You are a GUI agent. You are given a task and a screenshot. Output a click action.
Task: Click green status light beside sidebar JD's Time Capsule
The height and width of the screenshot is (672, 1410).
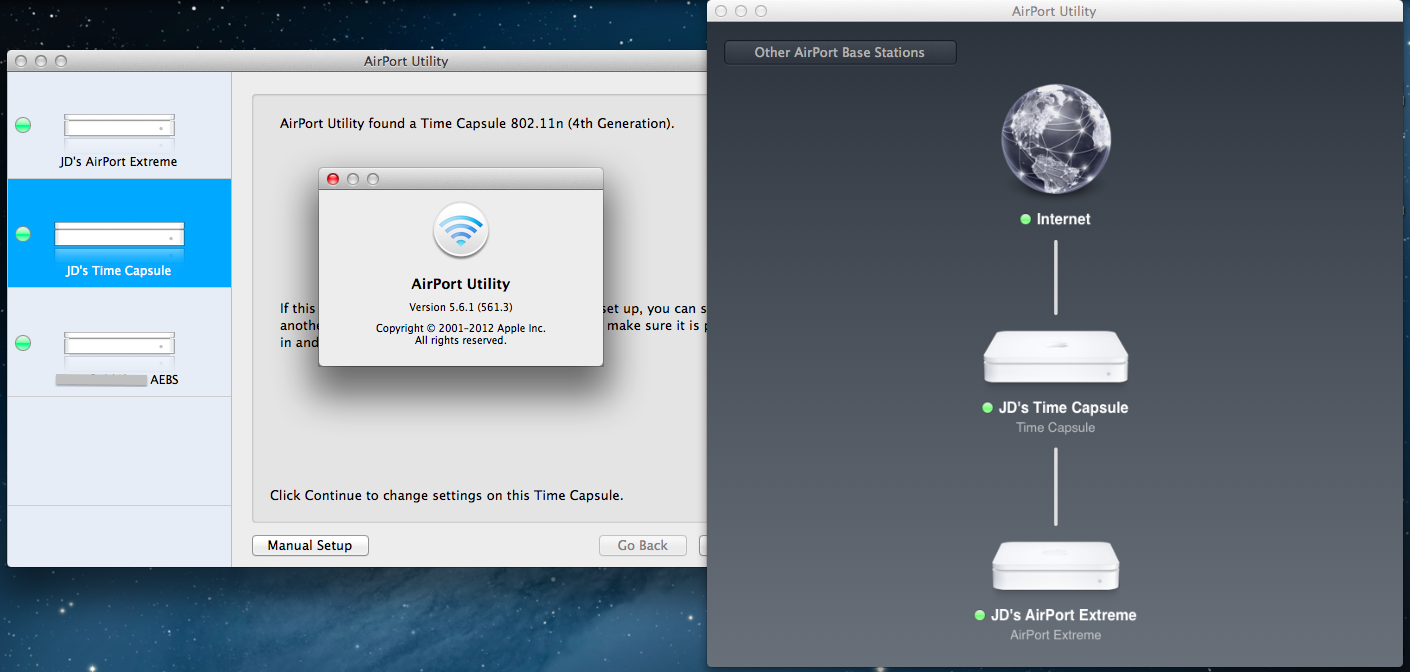(x=23, y=234)
